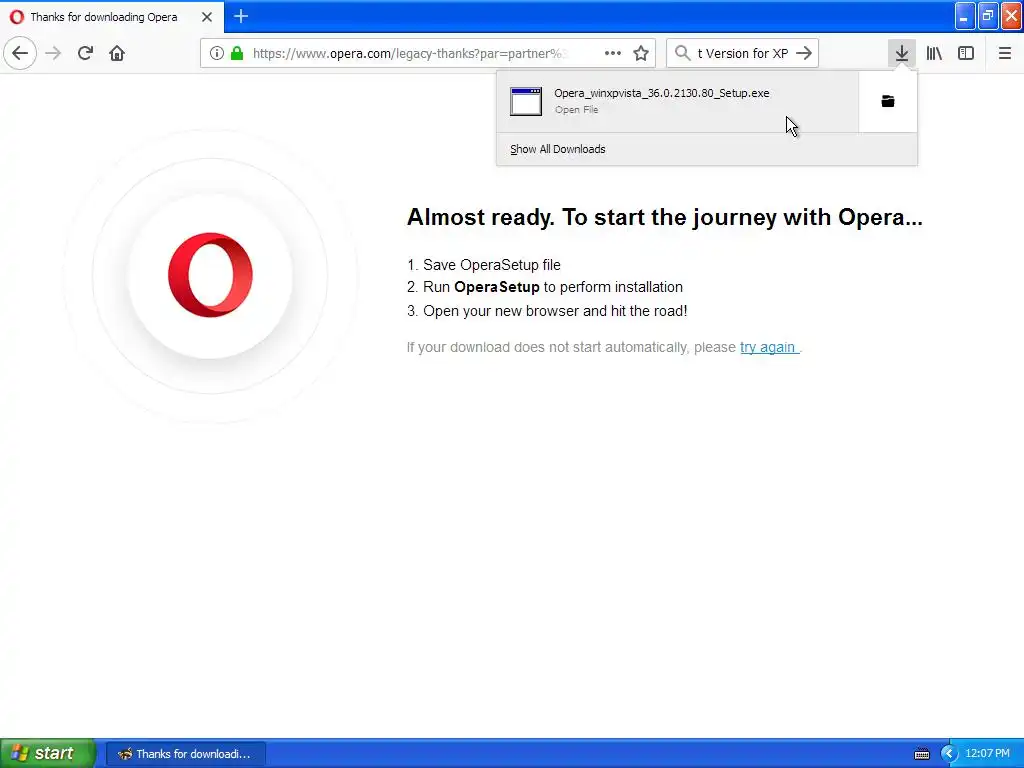Close the Thanks for downloading Opera tab
1024x768 pixels.
click(207, 17)
